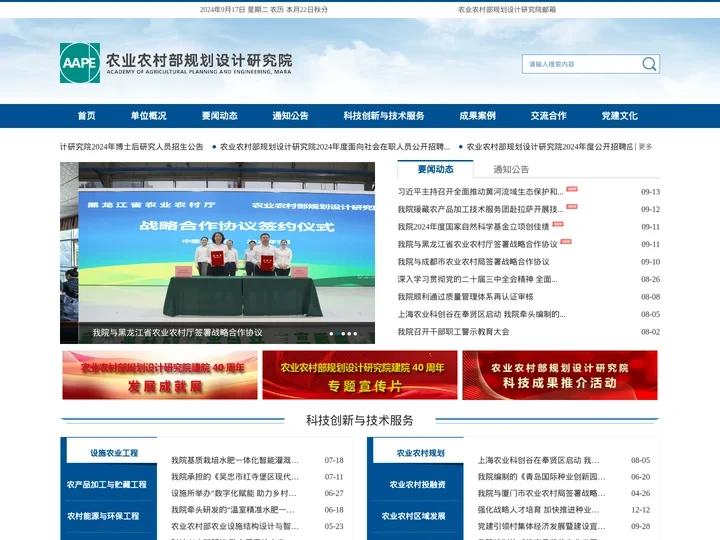Click the date text 2024年9月17日 星期二
Viewport: 720px width, 540px height.
click(234, 9)
